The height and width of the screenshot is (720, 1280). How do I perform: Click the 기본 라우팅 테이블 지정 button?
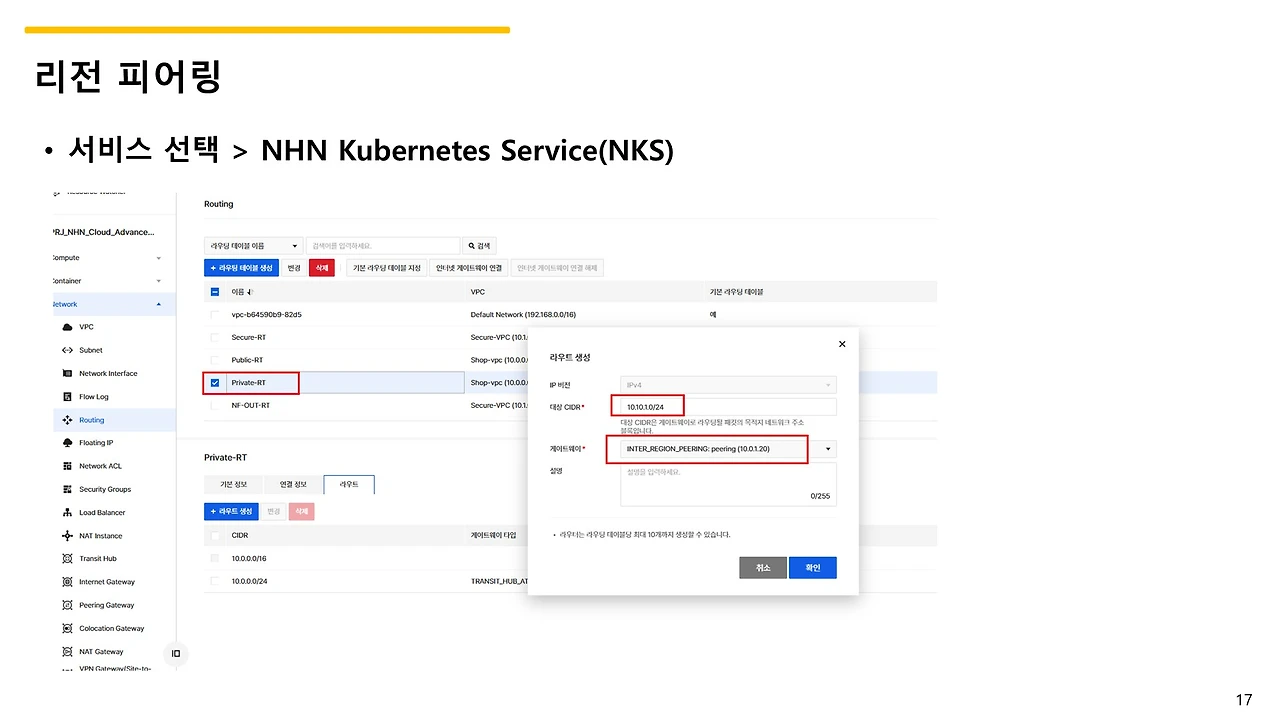(386, 268)
